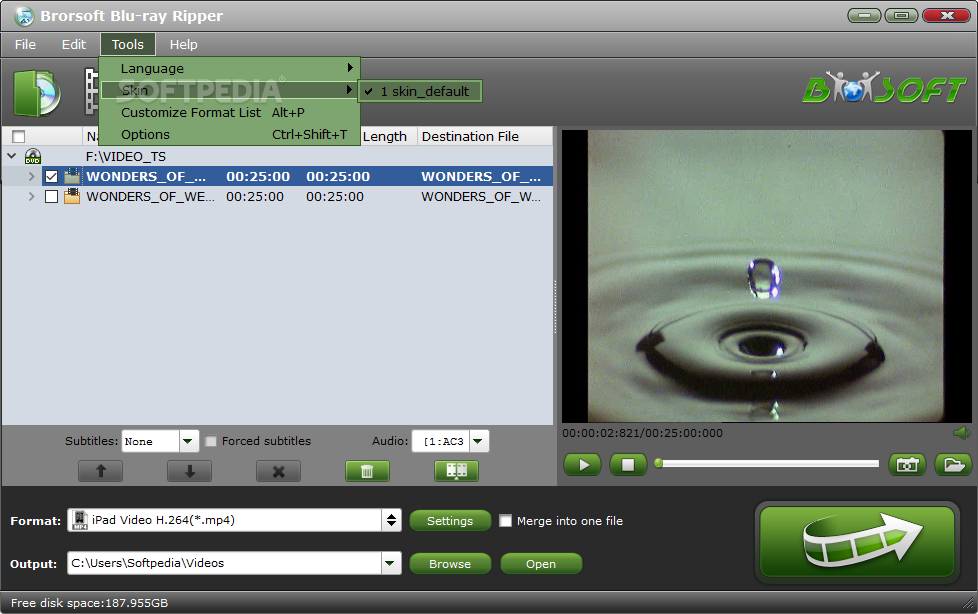Start conversion with the big green arrow button
The height and width of the screenshot is (614, 978).
[857, 542]
